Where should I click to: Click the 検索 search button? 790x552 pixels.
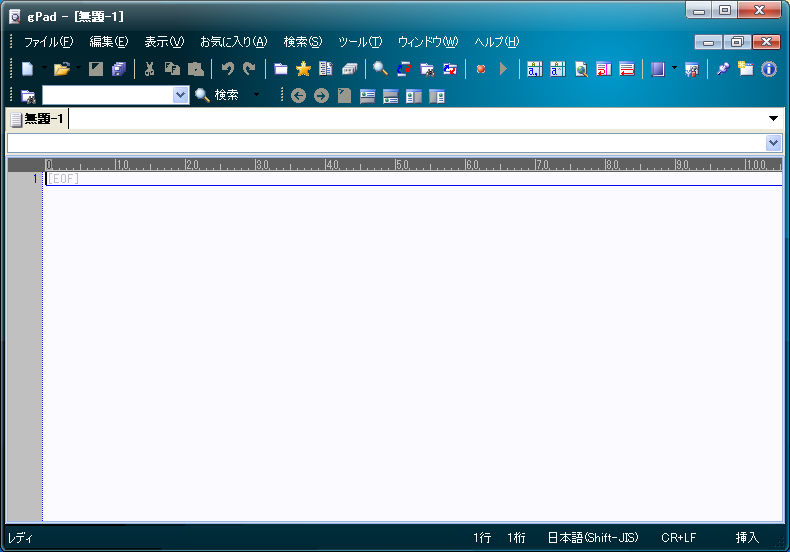coord(217,95)
